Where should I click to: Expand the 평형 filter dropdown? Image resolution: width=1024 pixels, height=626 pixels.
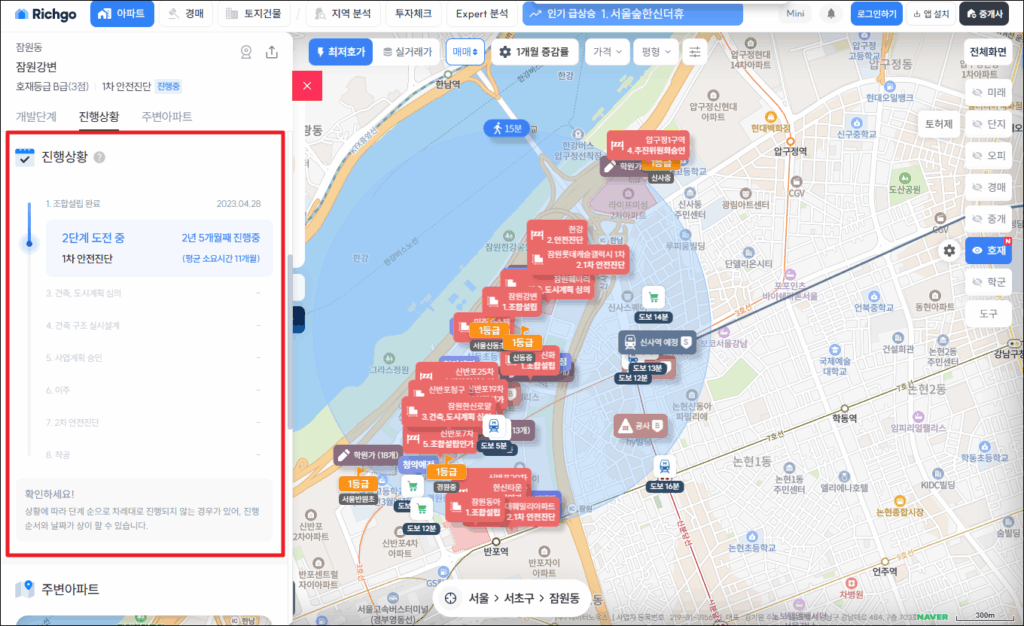pos(655,51)
